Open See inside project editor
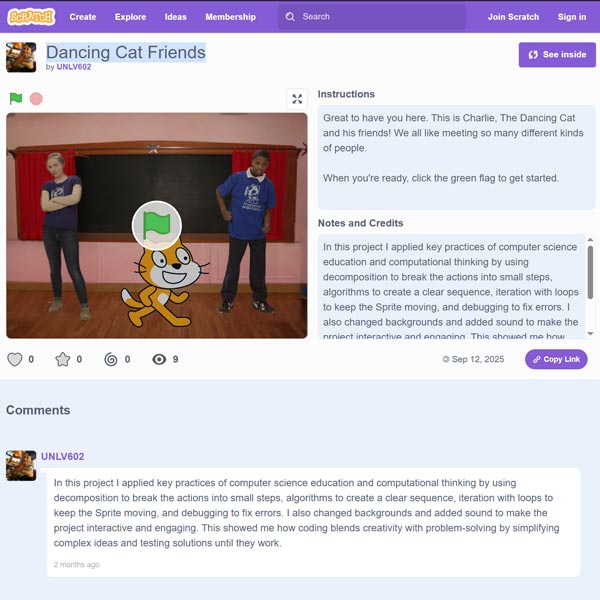 (x=557, y=55)
